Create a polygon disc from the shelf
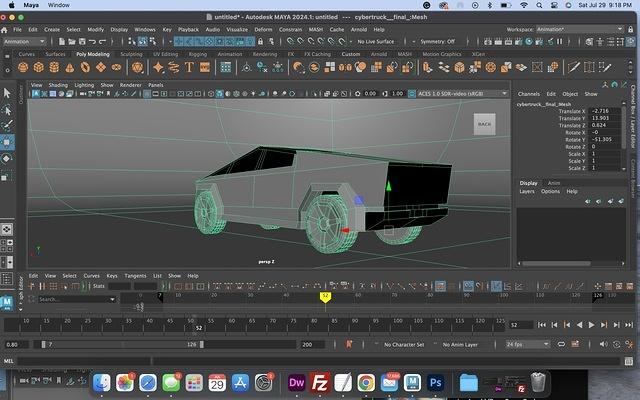 (x=116, y=67)
